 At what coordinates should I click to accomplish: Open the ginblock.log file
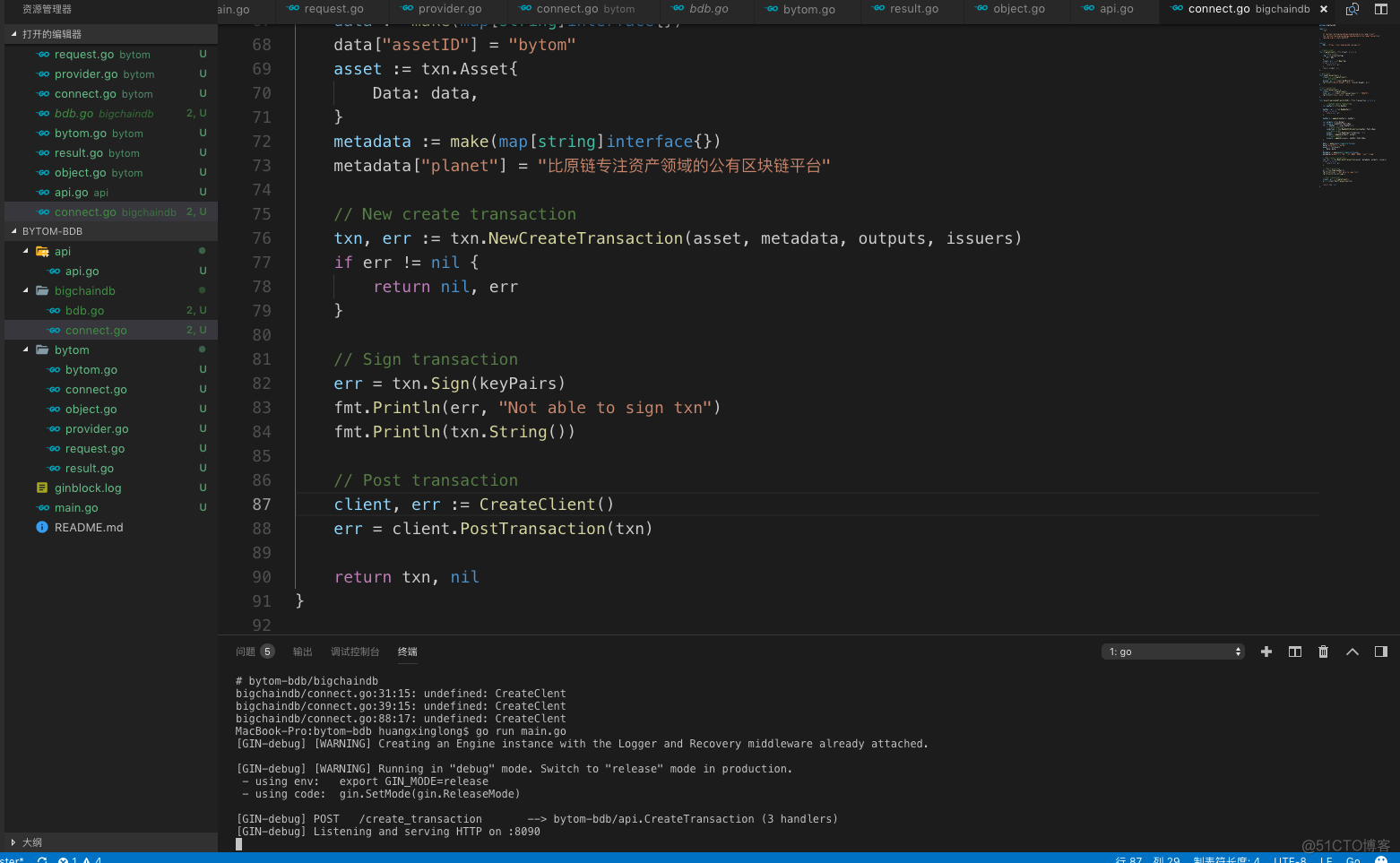111,488
